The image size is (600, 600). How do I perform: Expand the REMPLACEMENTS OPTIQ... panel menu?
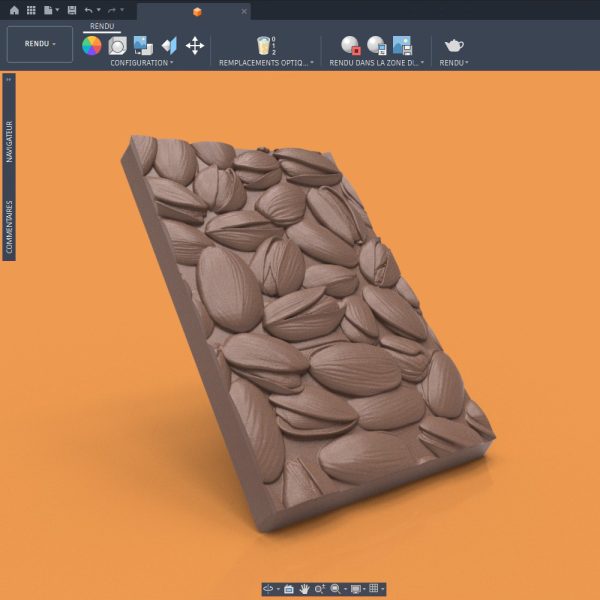coord(266,63)
